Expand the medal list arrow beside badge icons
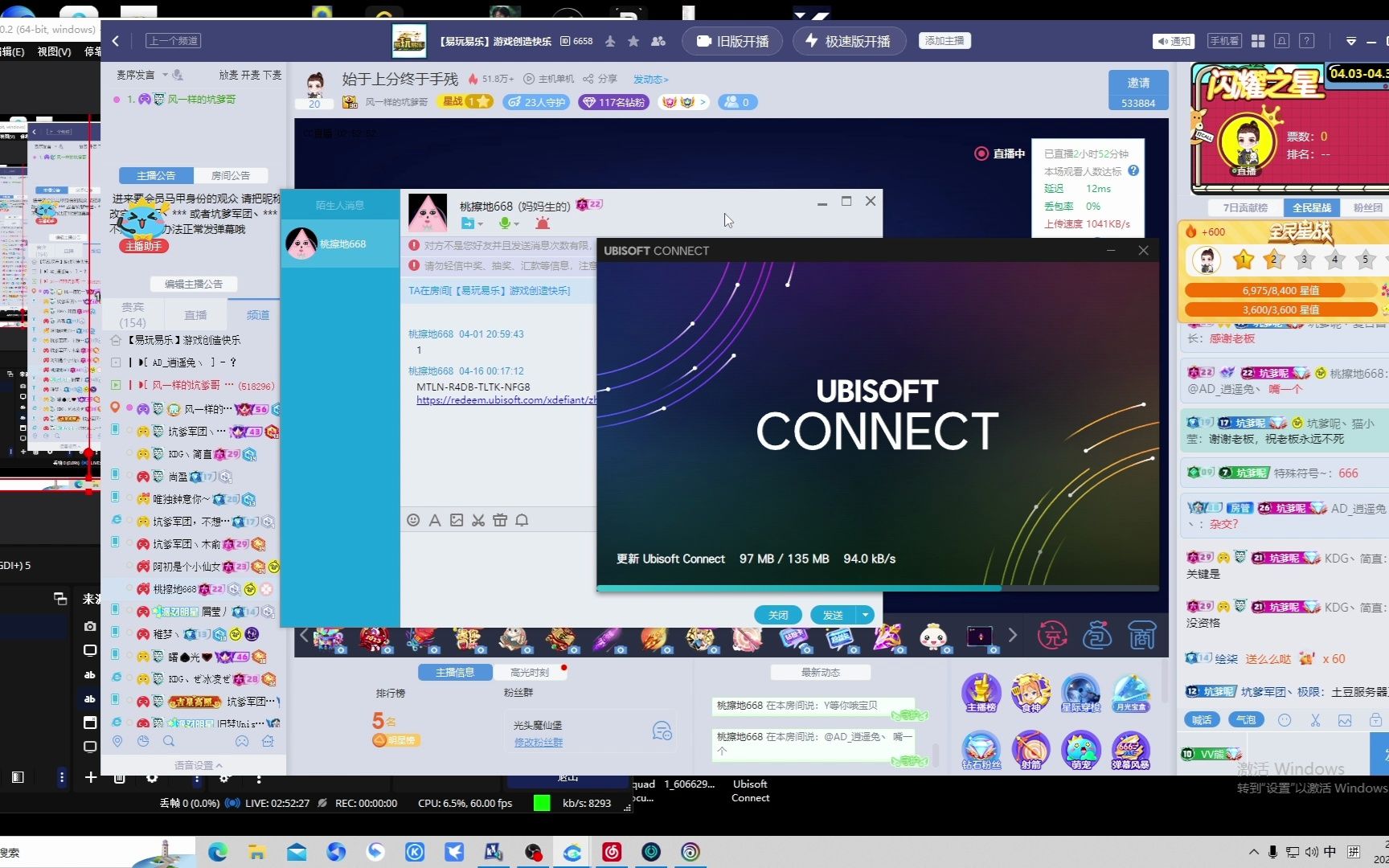 pyautogui.click(x=703, y=102)
